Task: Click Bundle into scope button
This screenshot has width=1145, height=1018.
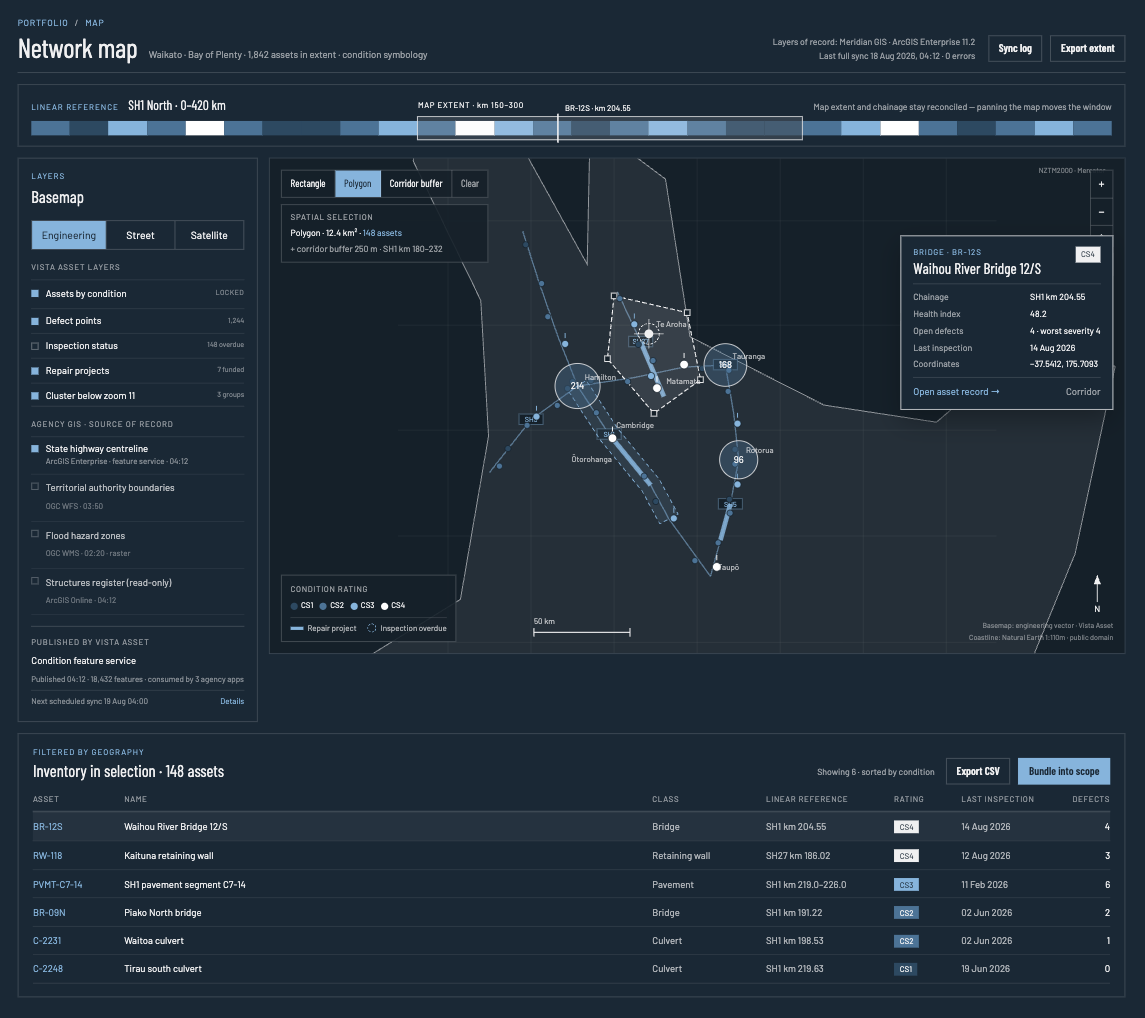Action: tap(1063, 771)
